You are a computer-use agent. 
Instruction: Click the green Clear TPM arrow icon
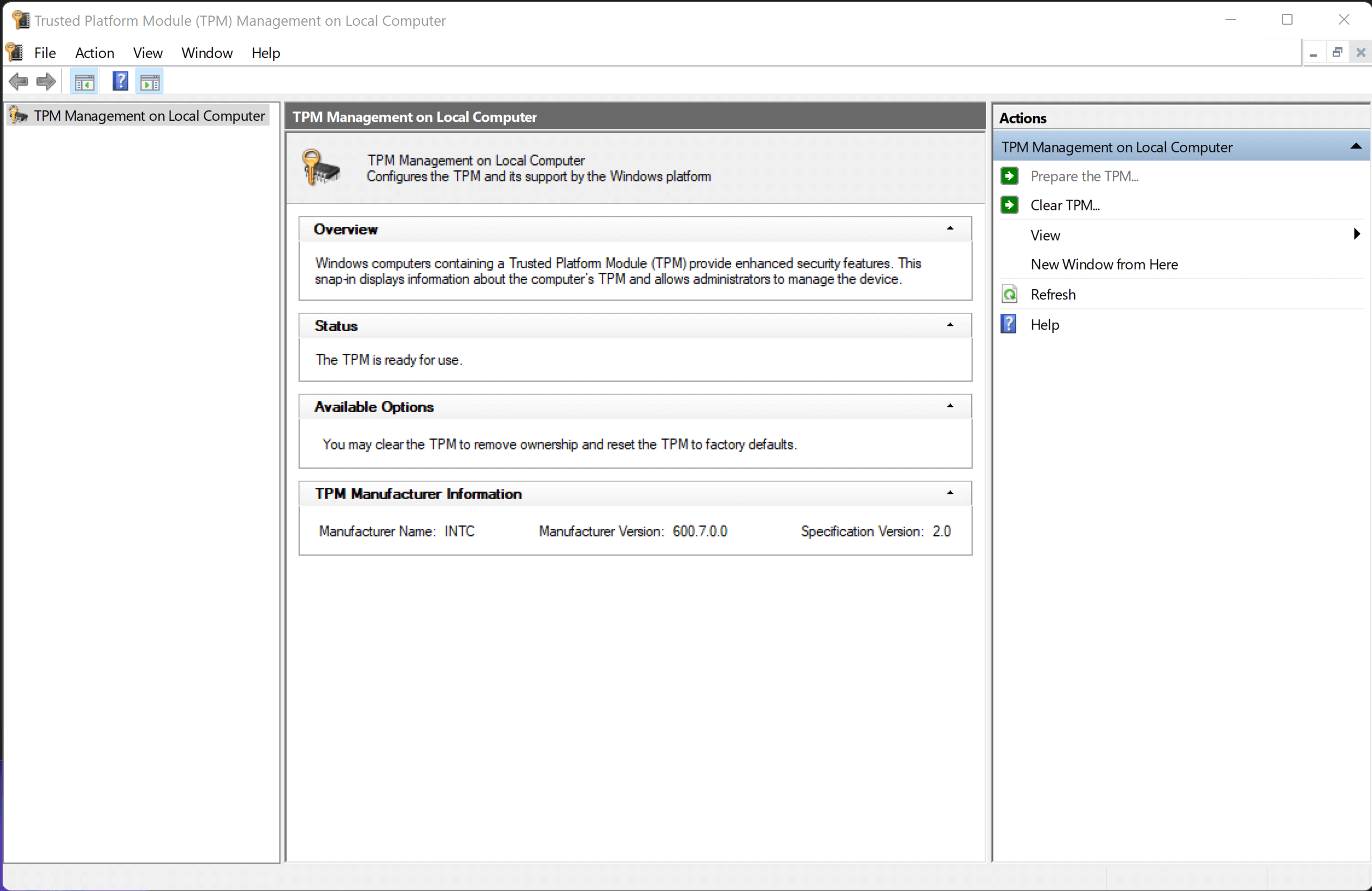(1010, 205)
